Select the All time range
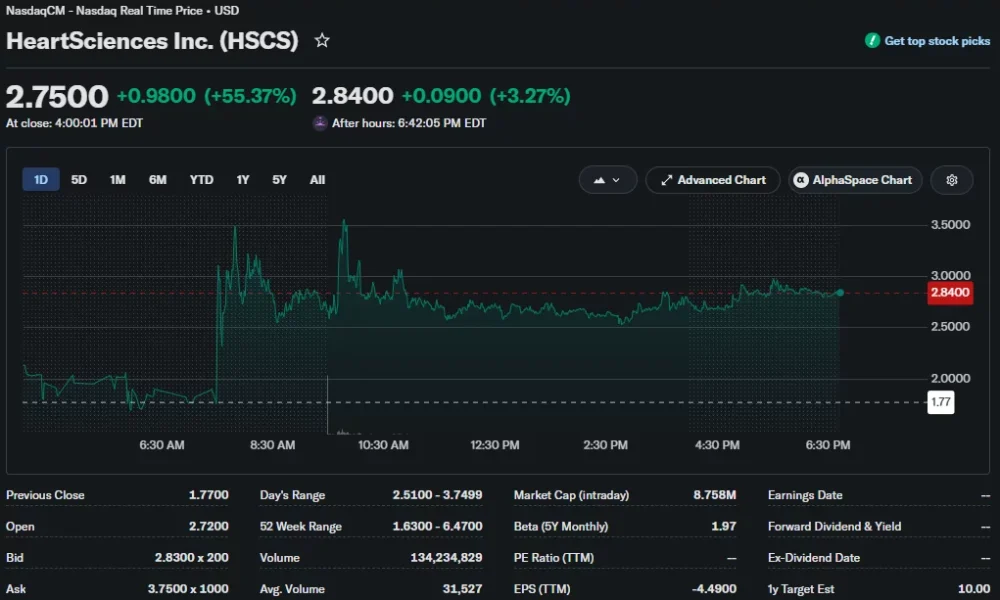The height and width of the screenshot is (600, 1000). (317, 180)
